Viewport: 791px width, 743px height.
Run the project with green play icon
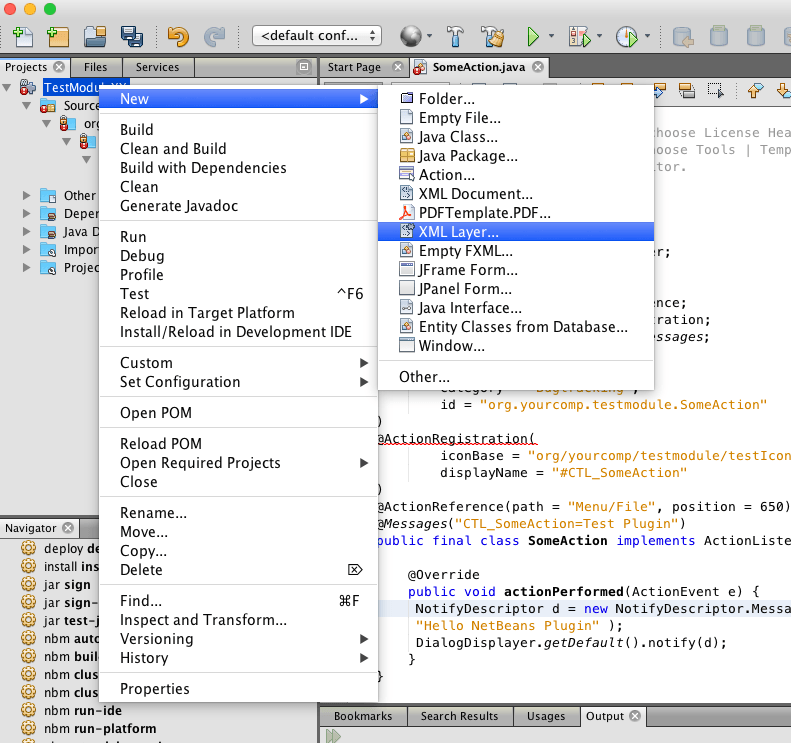[x=533, y=36]
